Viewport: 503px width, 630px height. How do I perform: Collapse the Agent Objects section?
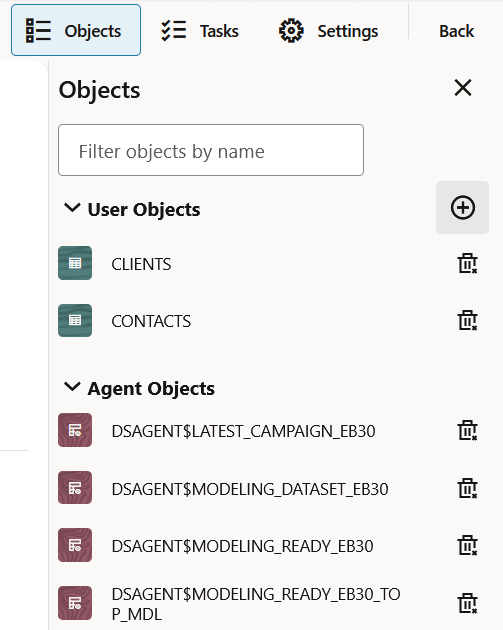click(72, 387)
